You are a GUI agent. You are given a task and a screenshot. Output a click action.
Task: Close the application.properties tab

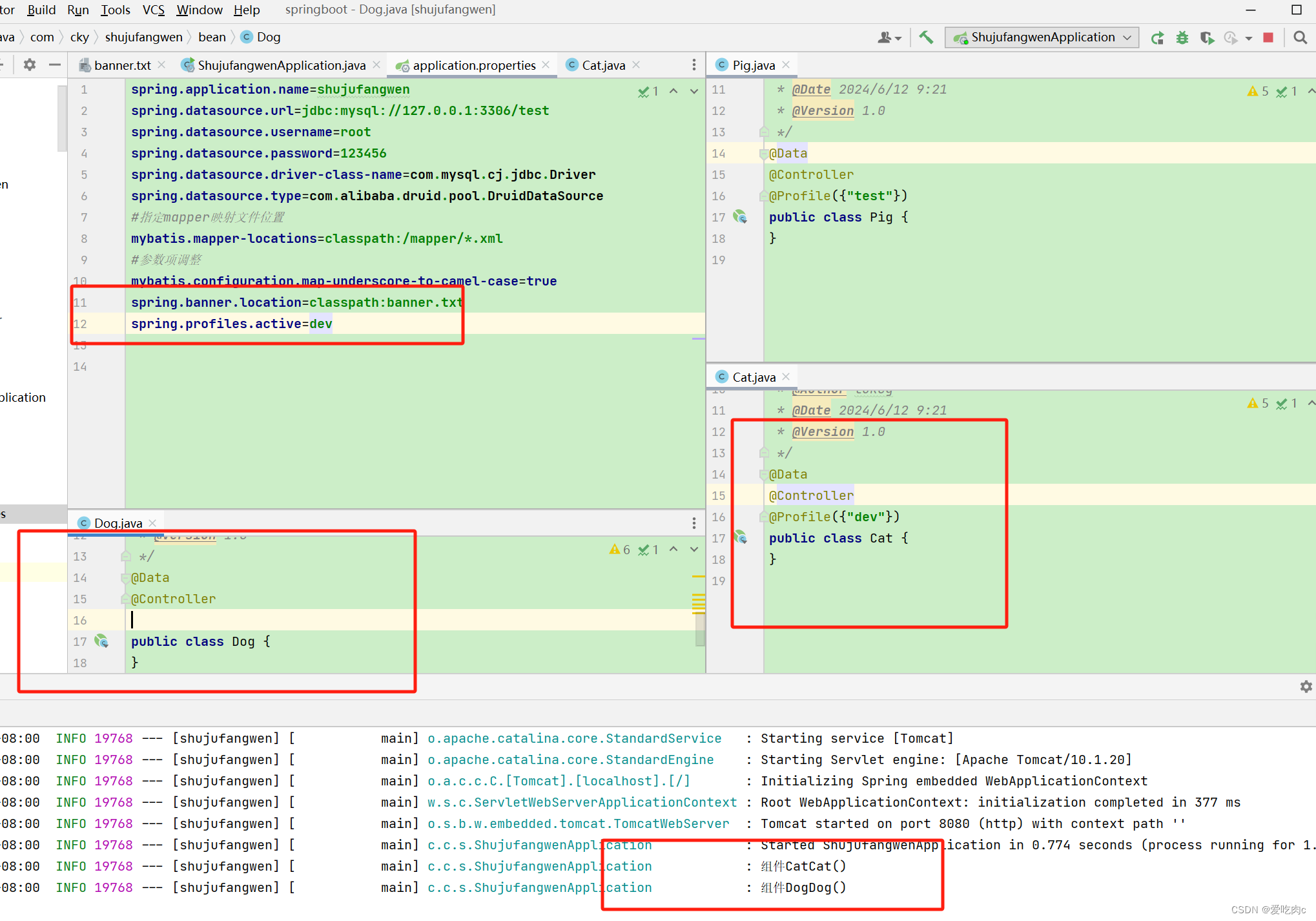(546, 65)
